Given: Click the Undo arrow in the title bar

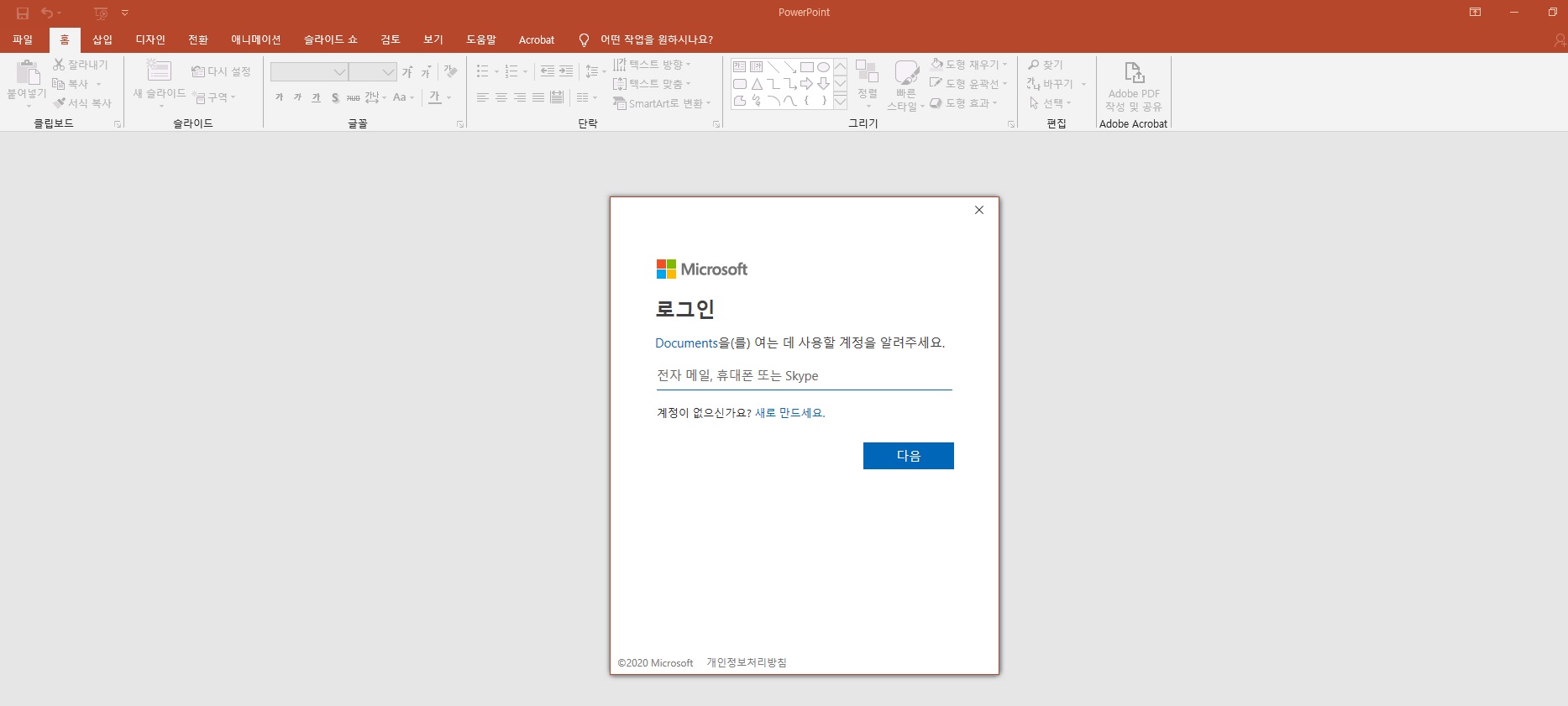Looking at the screenshot, I should (x=47, y=13).
